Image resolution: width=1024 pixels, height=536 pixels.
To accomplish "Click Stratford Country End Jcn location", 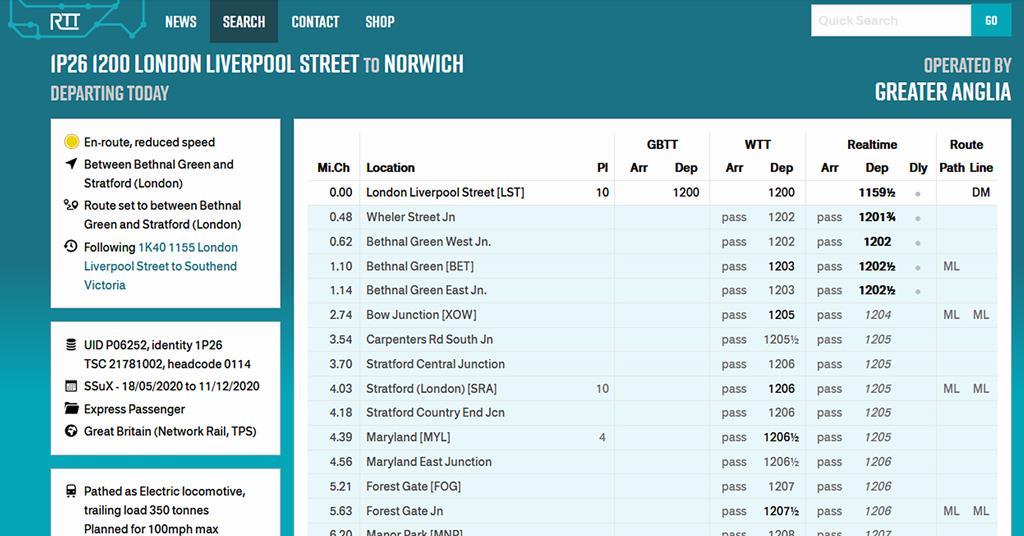I will click(435, 413).
